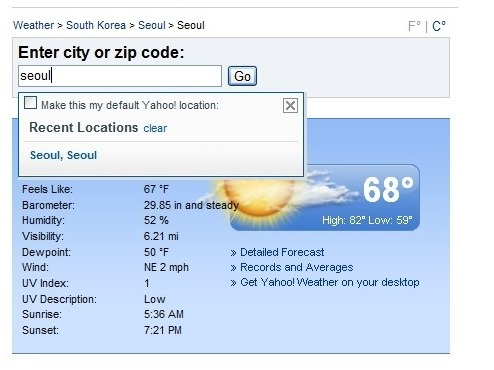Select Seoul, Seoul from recent locations

pyautogui.click(x=63, y=155)
